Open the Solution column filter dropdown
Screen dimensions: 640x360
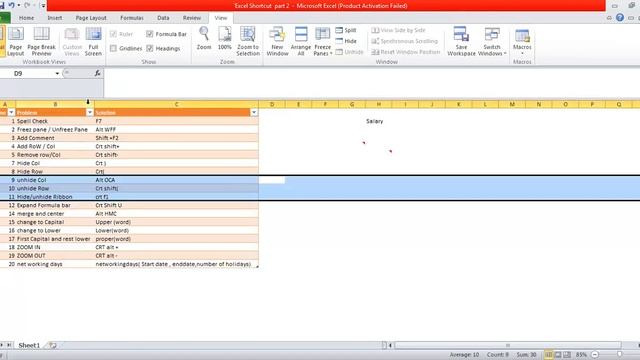(x=254, y=112)
